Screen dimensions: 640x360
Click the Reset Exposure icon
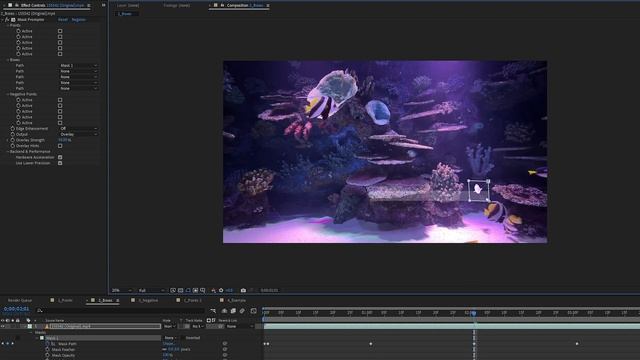(221, 290)
